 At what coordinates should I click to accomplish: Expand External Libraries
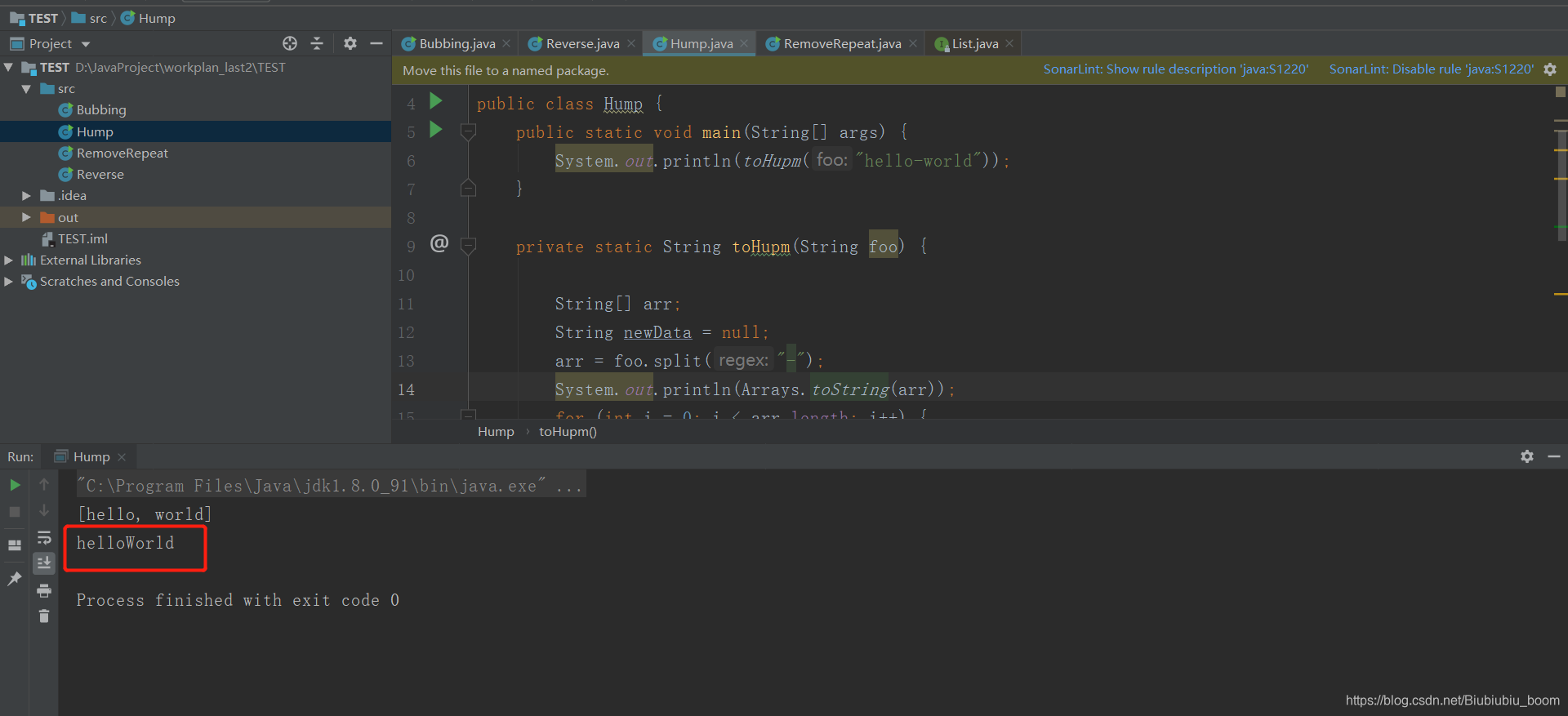(x=9, y=260)
